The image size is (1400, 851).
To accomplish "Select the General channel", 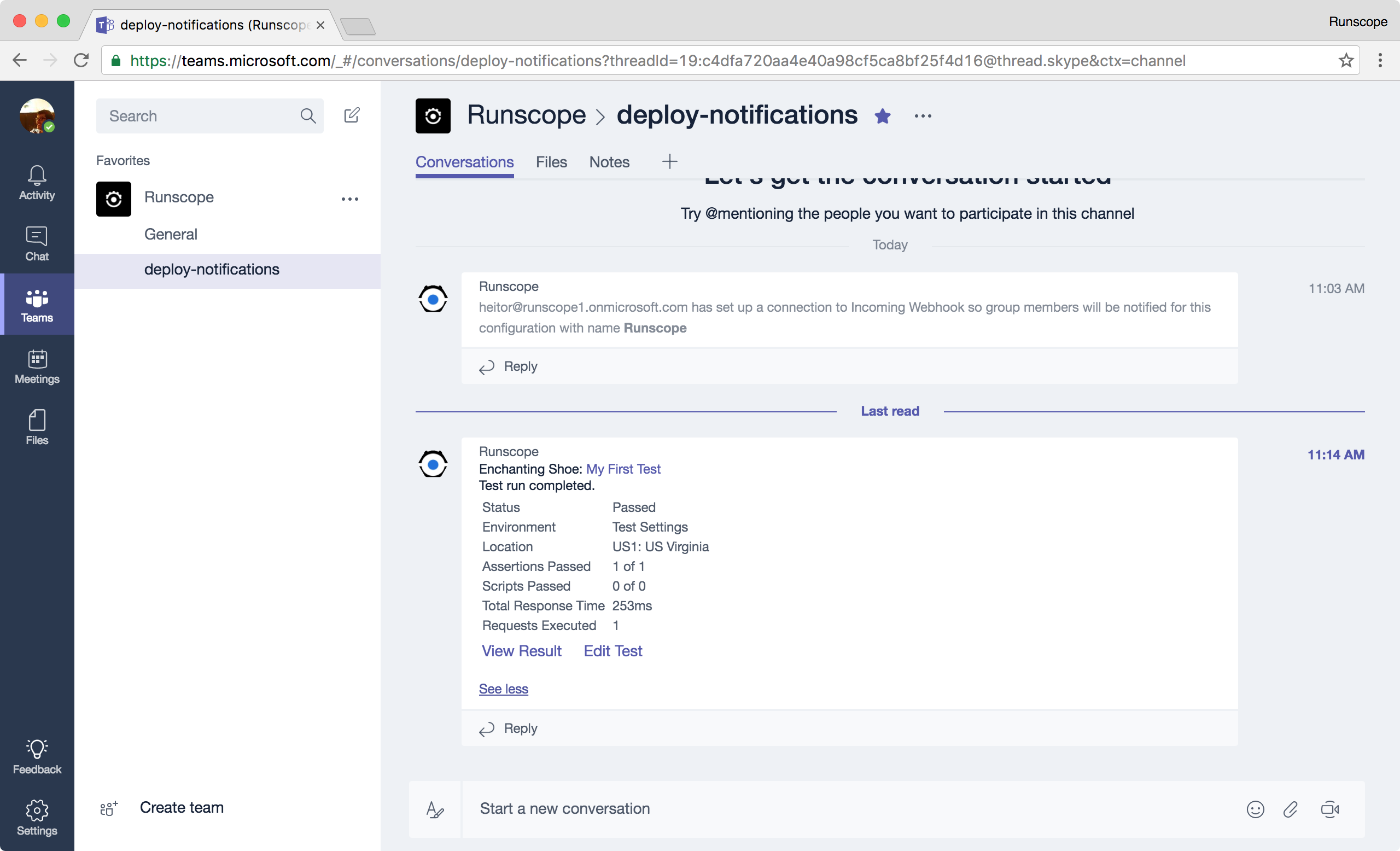I will tap(171, 234).
